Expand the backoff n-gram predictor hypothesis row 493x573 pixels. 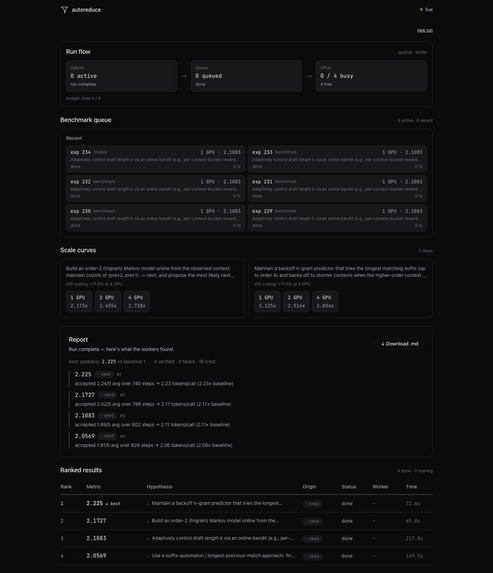tap(215, 503)
